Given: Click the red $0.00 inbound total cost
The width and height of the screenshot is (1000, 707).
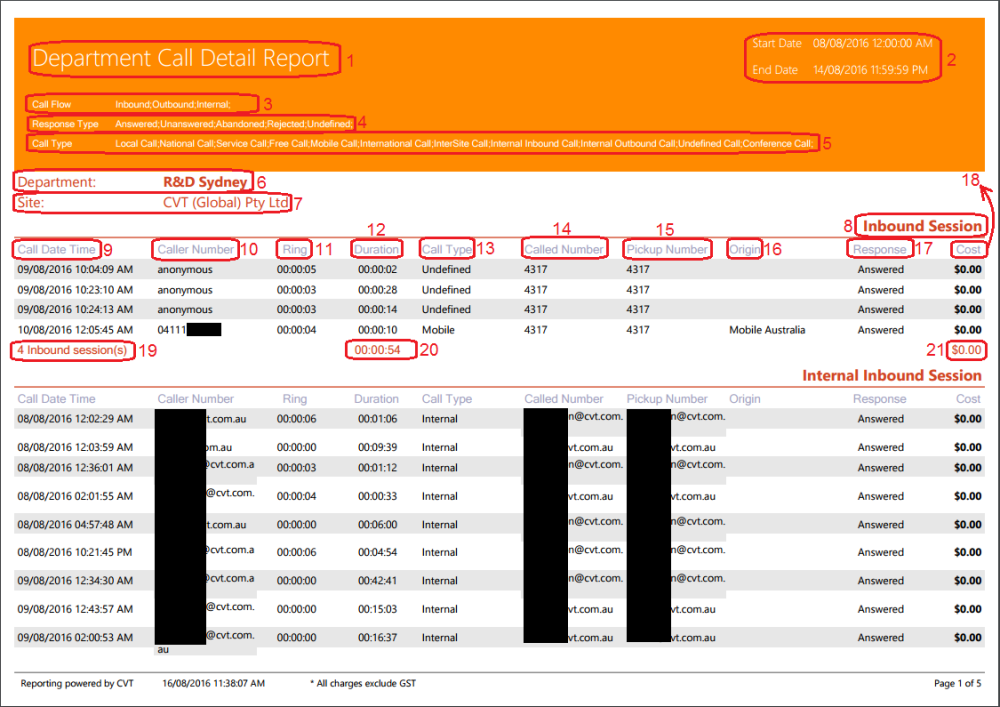Looking at the screenshot, I should 967,350.
